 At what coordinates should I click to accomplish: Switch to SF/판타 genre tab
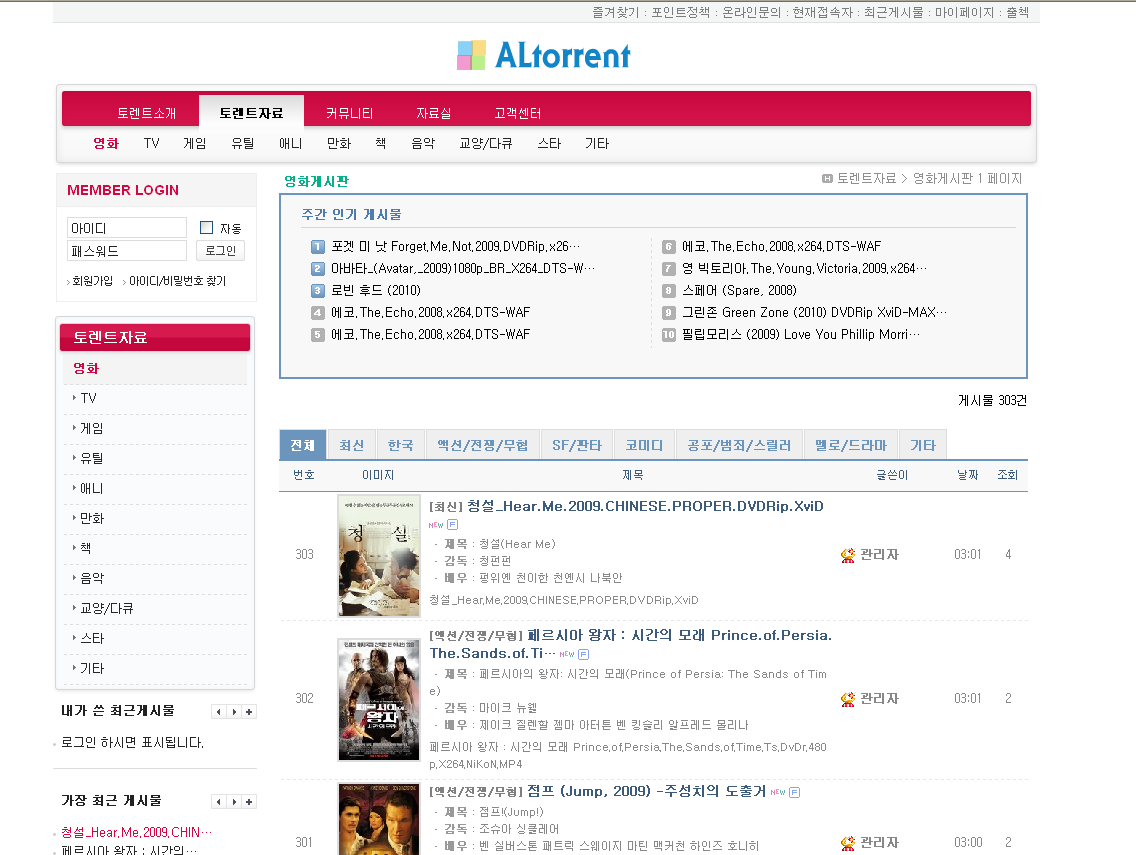point(577,445)
